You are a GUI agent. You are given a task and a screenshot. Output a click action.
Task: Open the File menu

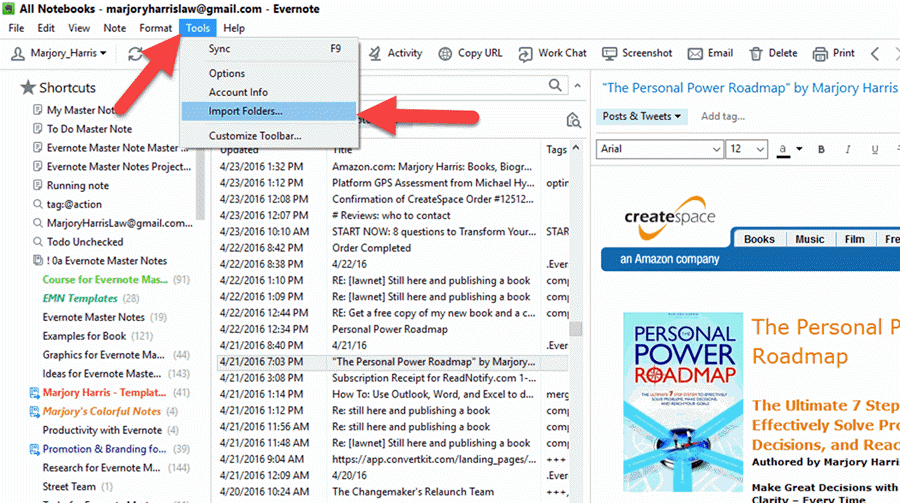pyautogui.click(x=16, y=28)
